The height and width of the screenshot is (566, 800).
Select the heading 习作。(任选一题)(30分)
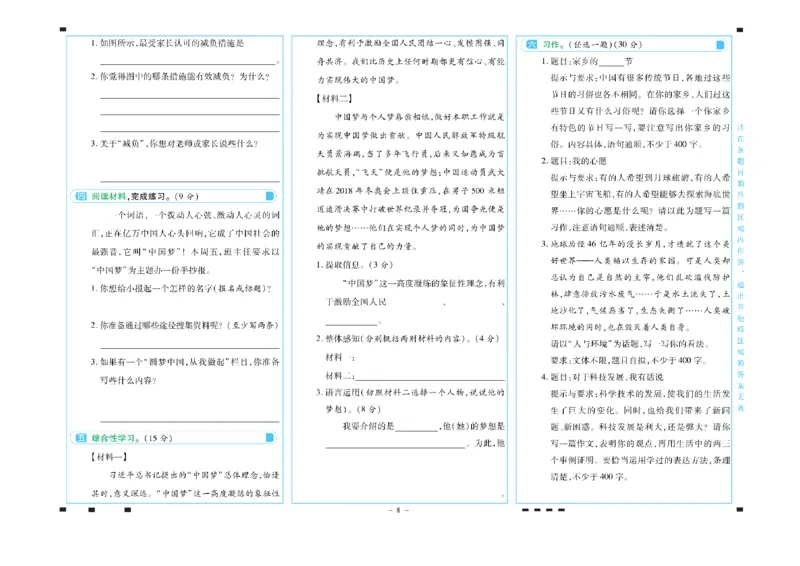[592, 44]
